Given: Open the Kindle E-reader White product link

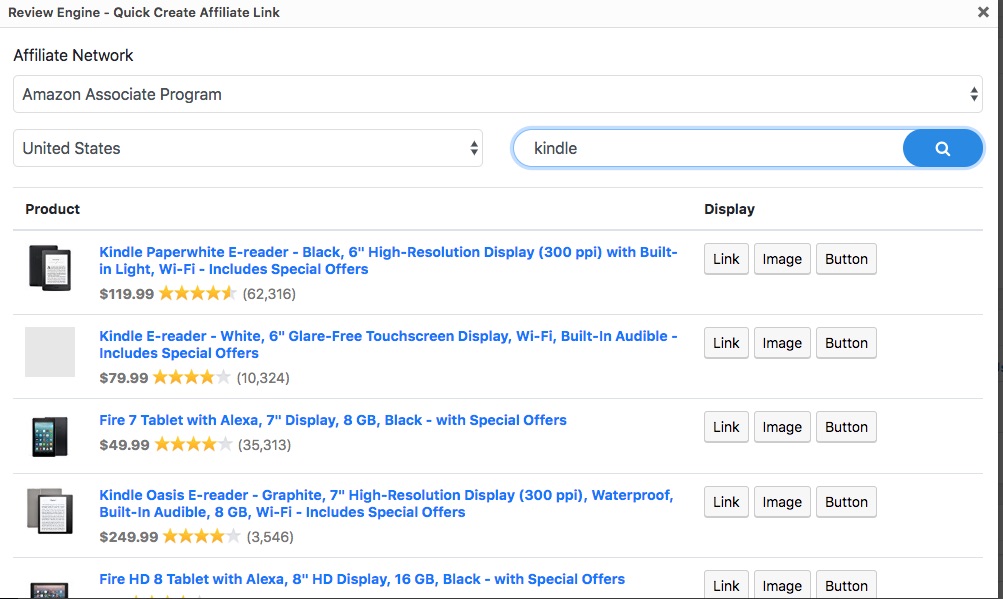Looking at the screenshot, I should (388, 344).
